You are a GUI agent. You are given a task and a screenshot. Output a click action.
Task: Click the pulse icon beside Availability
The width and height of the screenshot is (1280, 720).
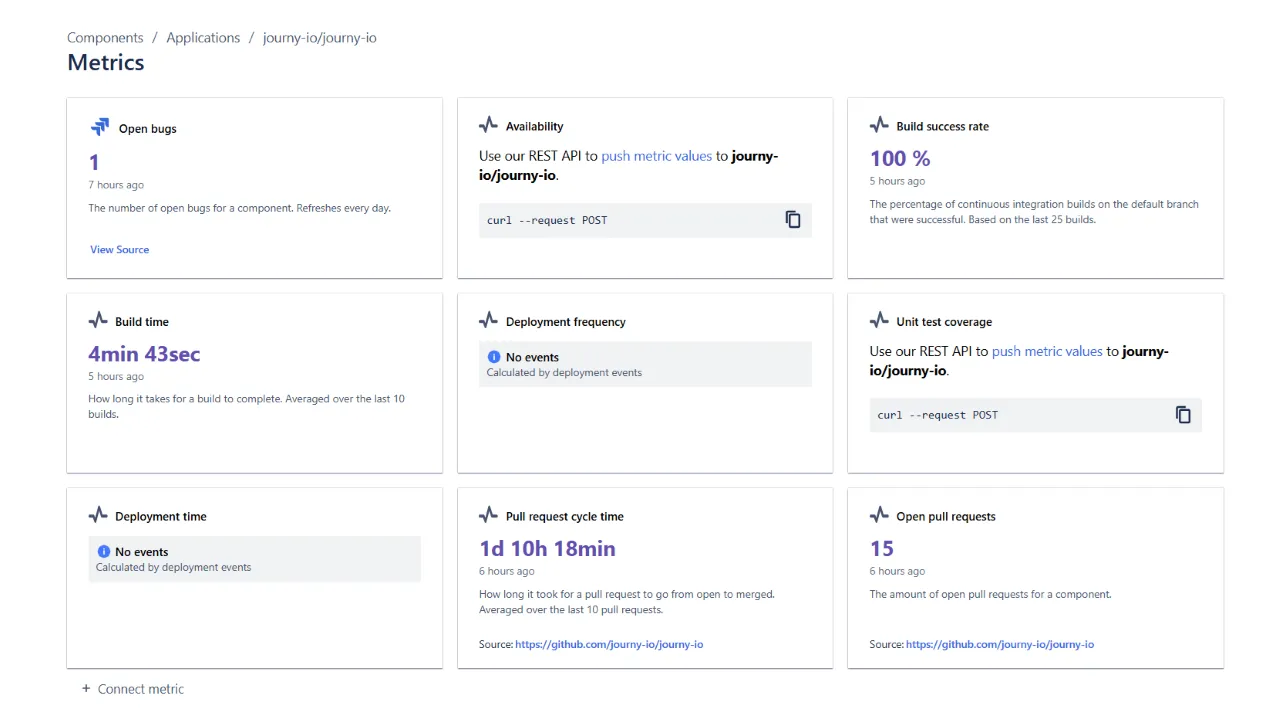pos(488,124)
